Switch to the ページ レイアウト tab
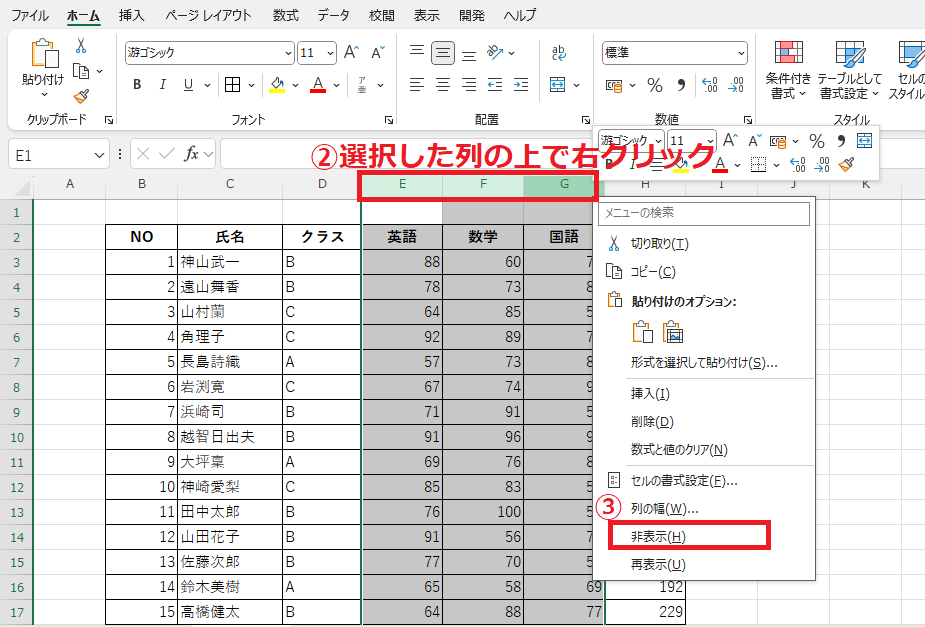 click(x=208, y=15)
